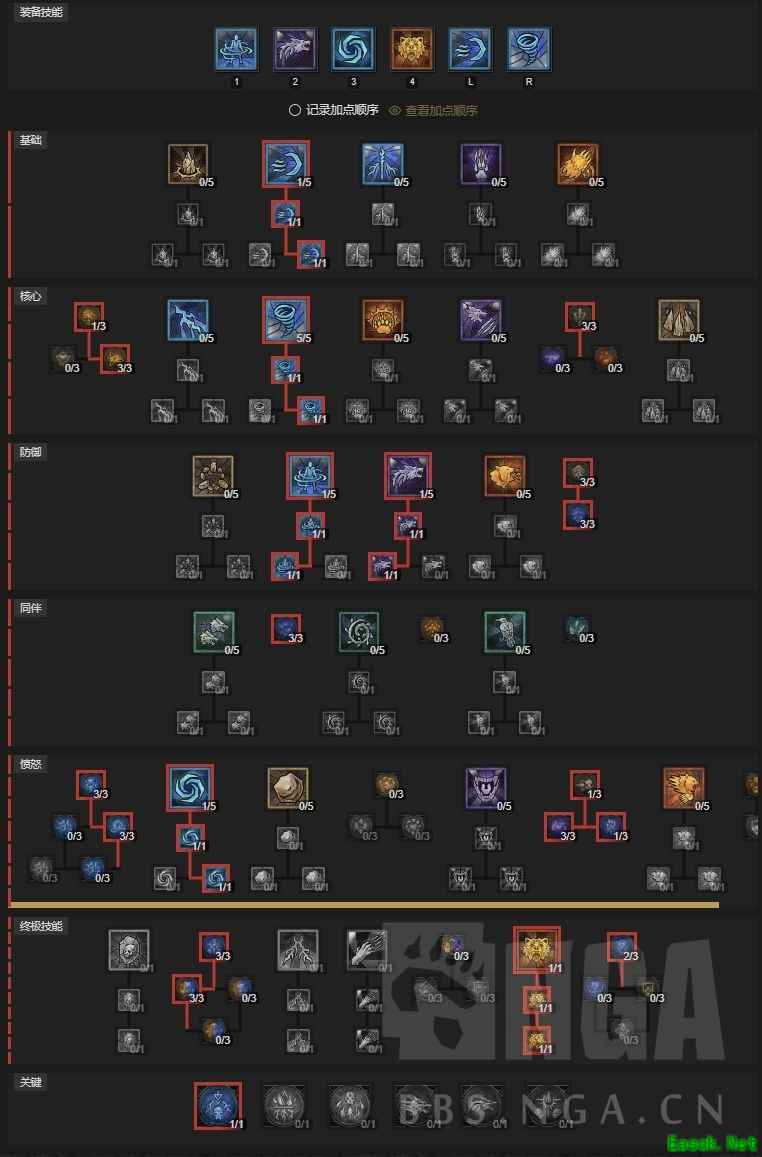Click the Boulder skill icon at 0/5

pyautogui.click(x=288, y=788)
